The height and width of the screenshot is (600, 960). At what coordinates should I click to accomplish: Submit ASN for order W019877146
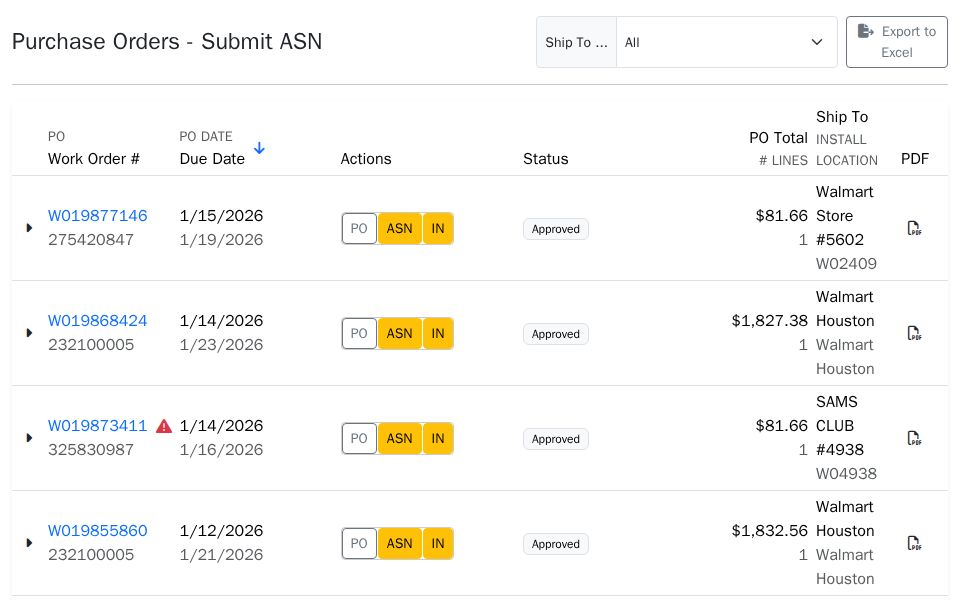click(x=399, y=228)
